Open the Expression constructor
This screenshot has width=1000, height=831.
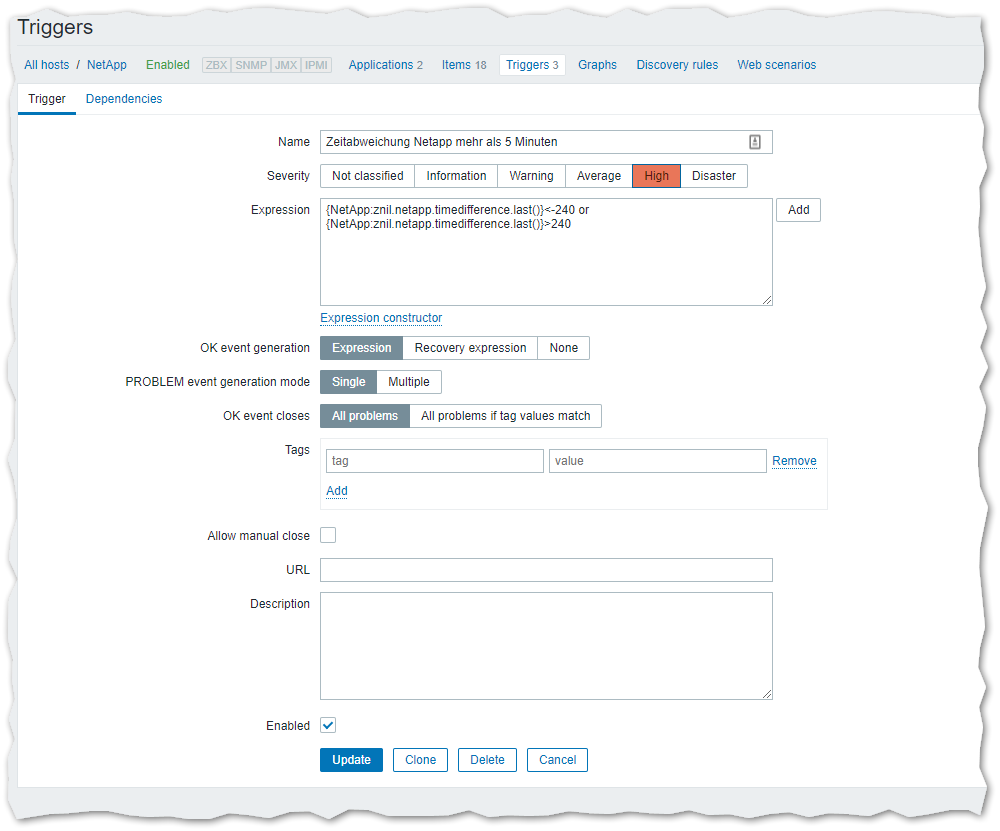pyautogui.click(x=381, y=318)
